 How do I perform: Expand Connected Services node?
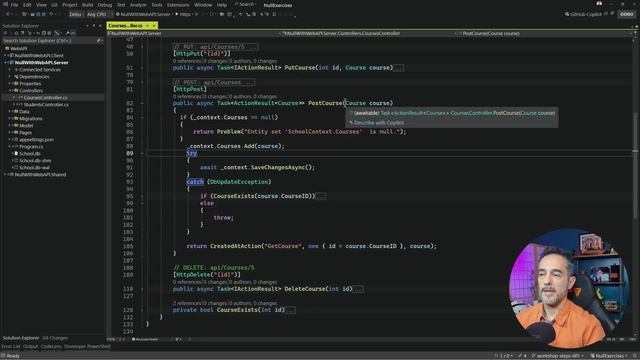coord(10,70)
